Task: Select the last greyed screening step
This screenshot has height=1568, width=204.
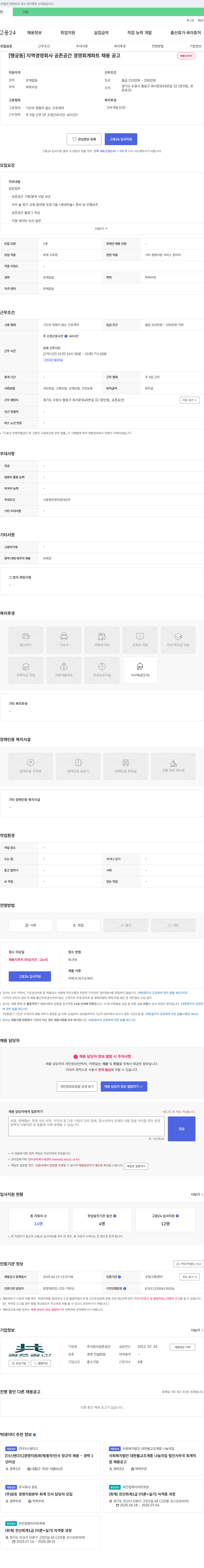Action: point(173,925)
